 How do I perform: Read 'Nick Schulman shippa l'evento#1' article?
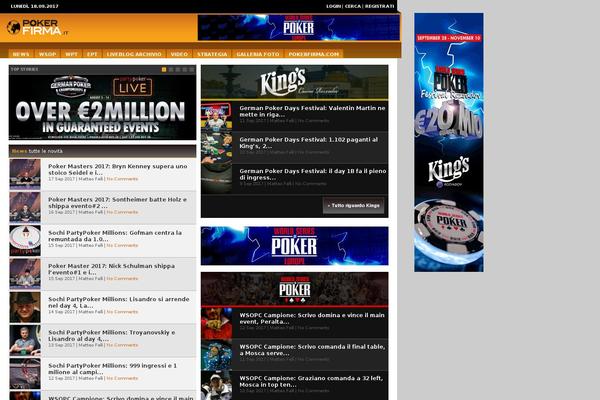coord(111,269)
